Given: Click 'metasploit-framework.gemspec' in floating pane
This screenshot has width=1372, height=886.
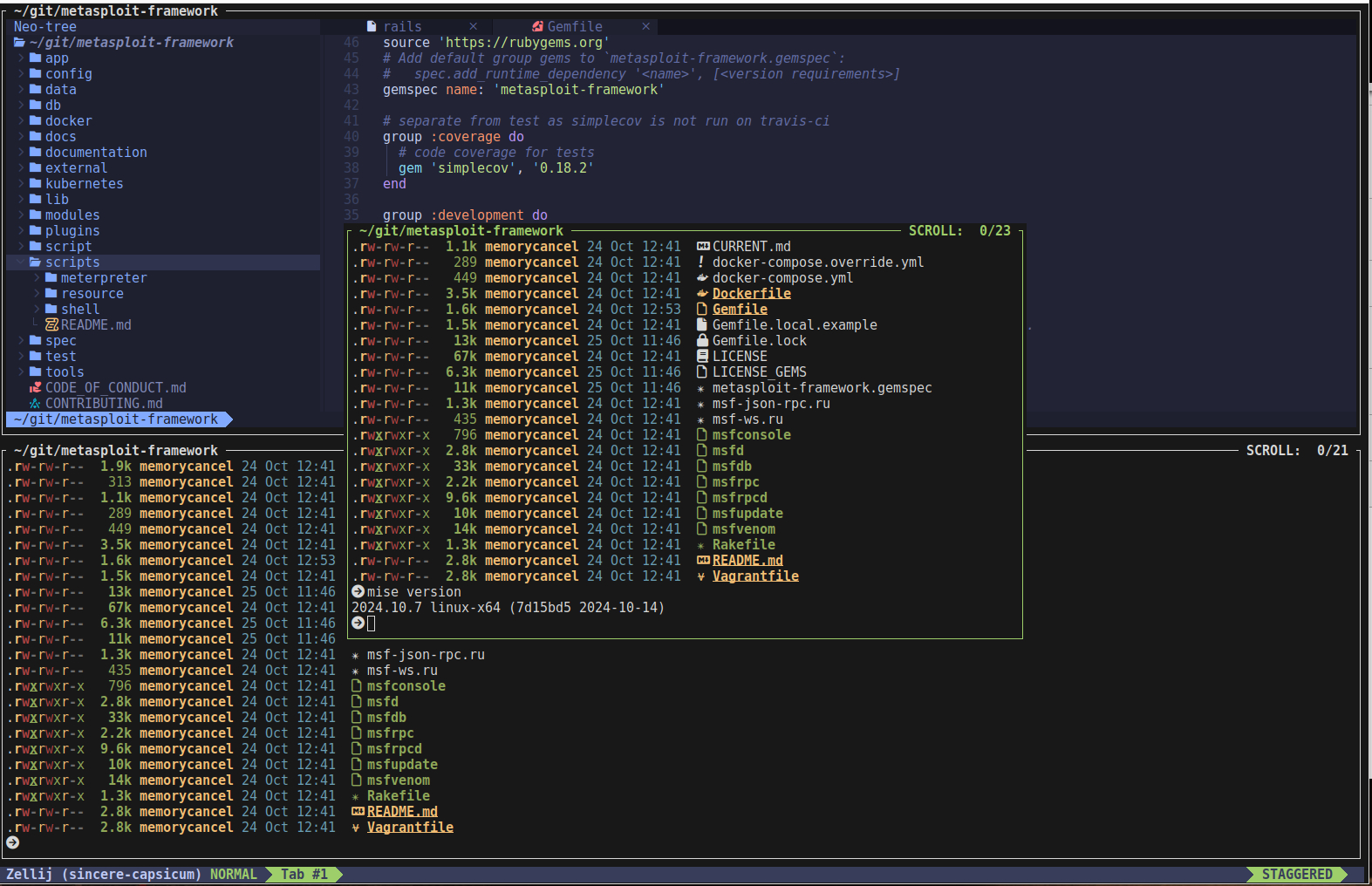Looking at the screenshot, I should pos(822,388).
